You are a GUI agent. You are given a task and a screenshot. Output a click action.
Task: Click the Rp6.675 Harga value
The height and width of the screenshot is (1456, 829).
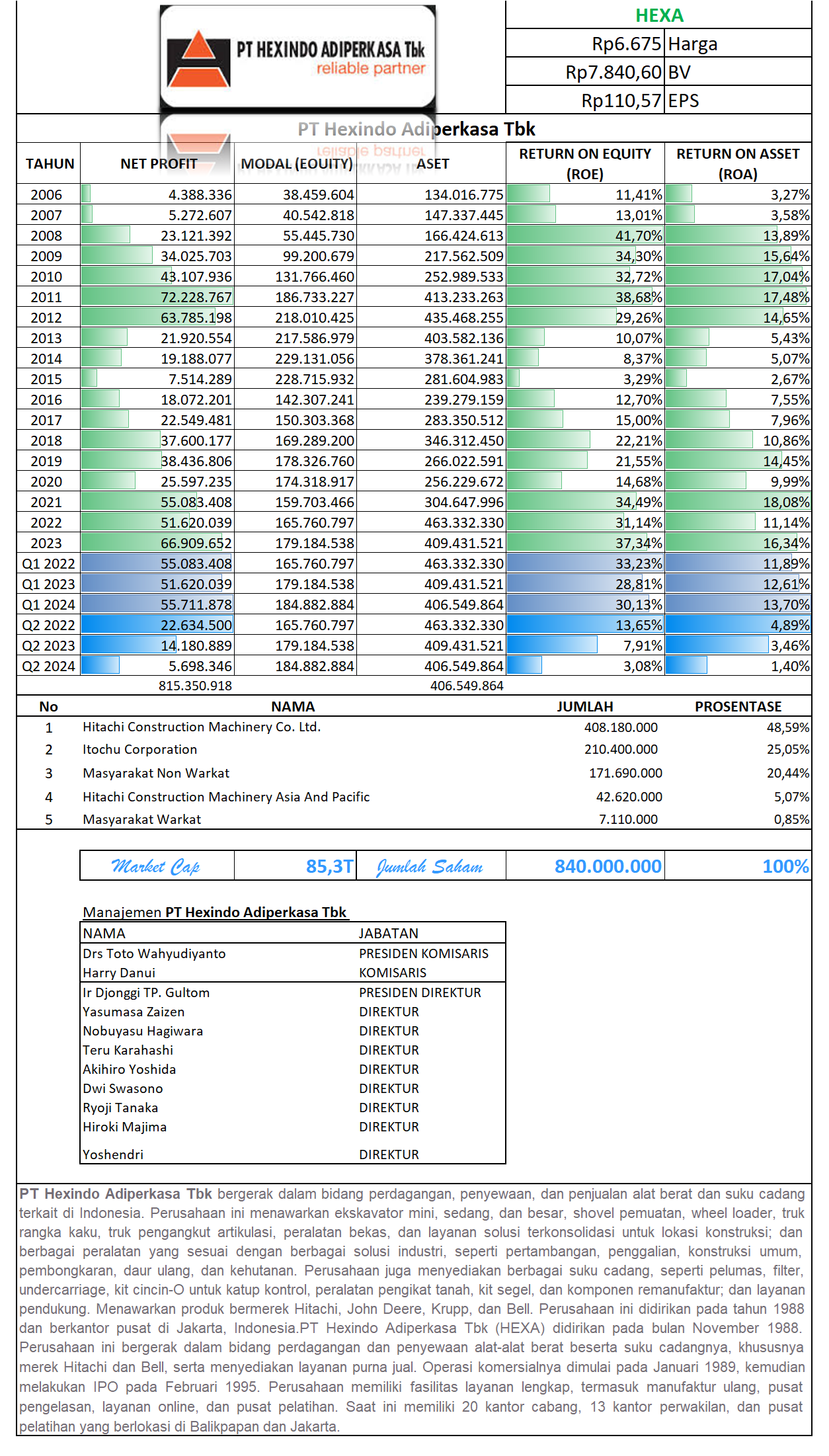(627, 44)
